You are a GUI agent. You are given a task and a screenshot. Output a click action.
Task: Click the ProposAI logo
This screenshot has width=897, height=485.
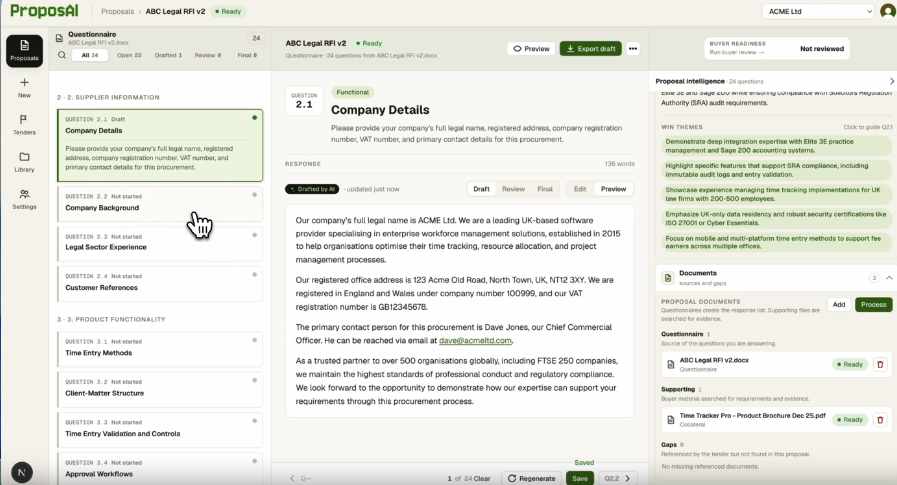pyautogui.click(x=44, y=11)
